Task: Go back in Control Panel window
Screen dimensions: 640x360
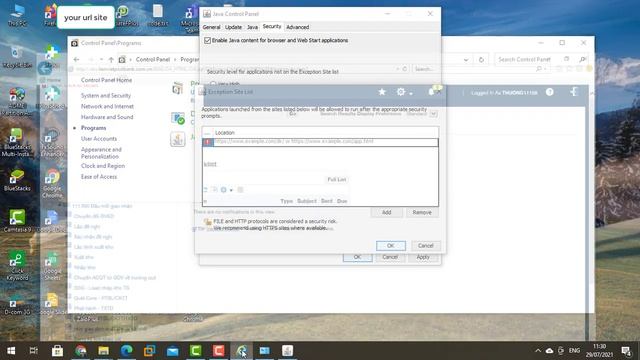Action: point(76,60)
